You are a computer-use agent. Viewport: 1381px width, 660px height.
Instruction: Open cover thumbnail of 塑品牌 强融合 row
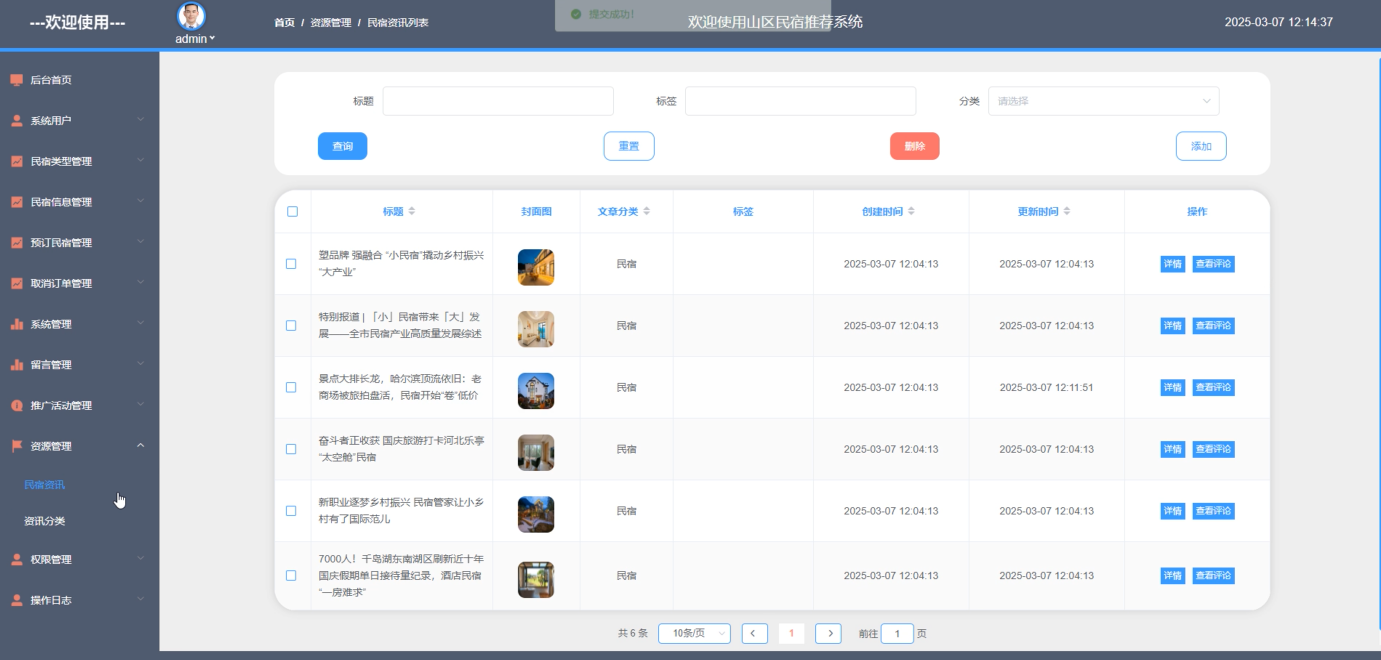tap(536, 267)
